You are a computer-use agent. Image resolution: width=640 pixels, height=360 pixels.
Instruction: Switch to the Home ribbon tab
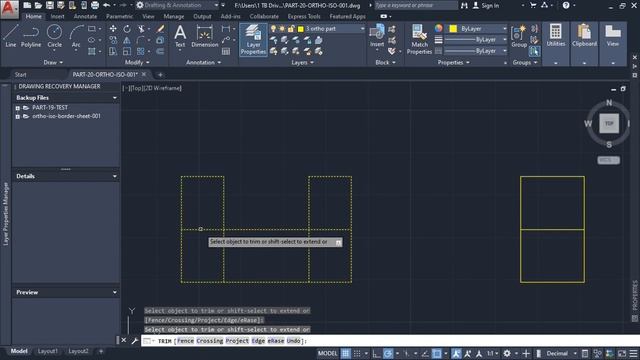(33, 16)
